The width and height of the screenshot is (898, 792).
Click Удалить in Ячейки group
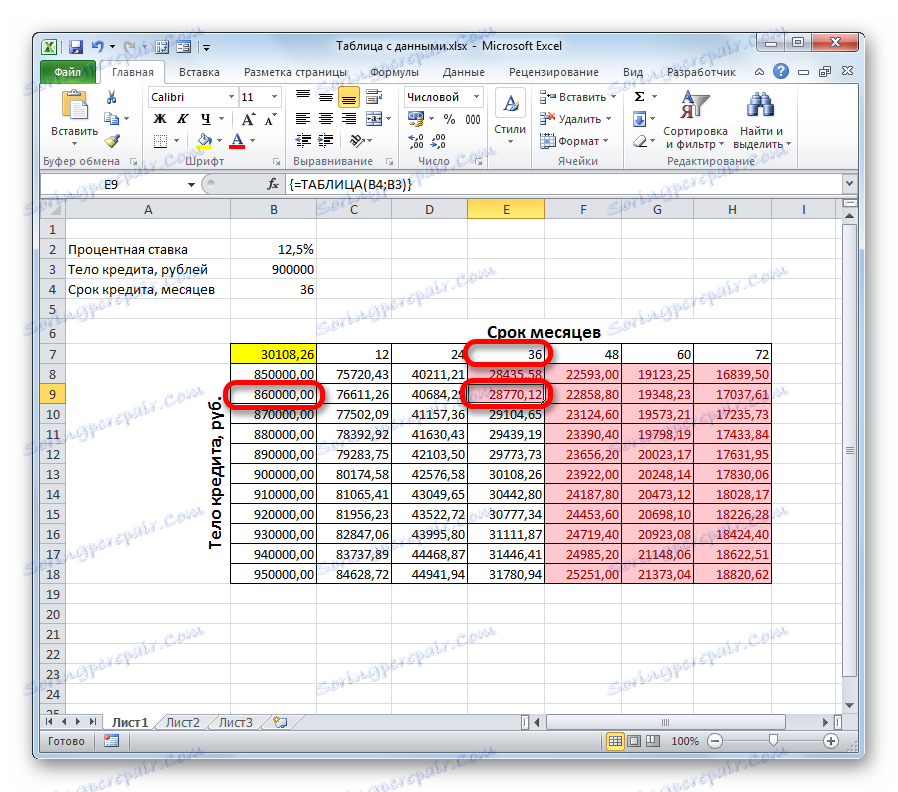point(575,119)
